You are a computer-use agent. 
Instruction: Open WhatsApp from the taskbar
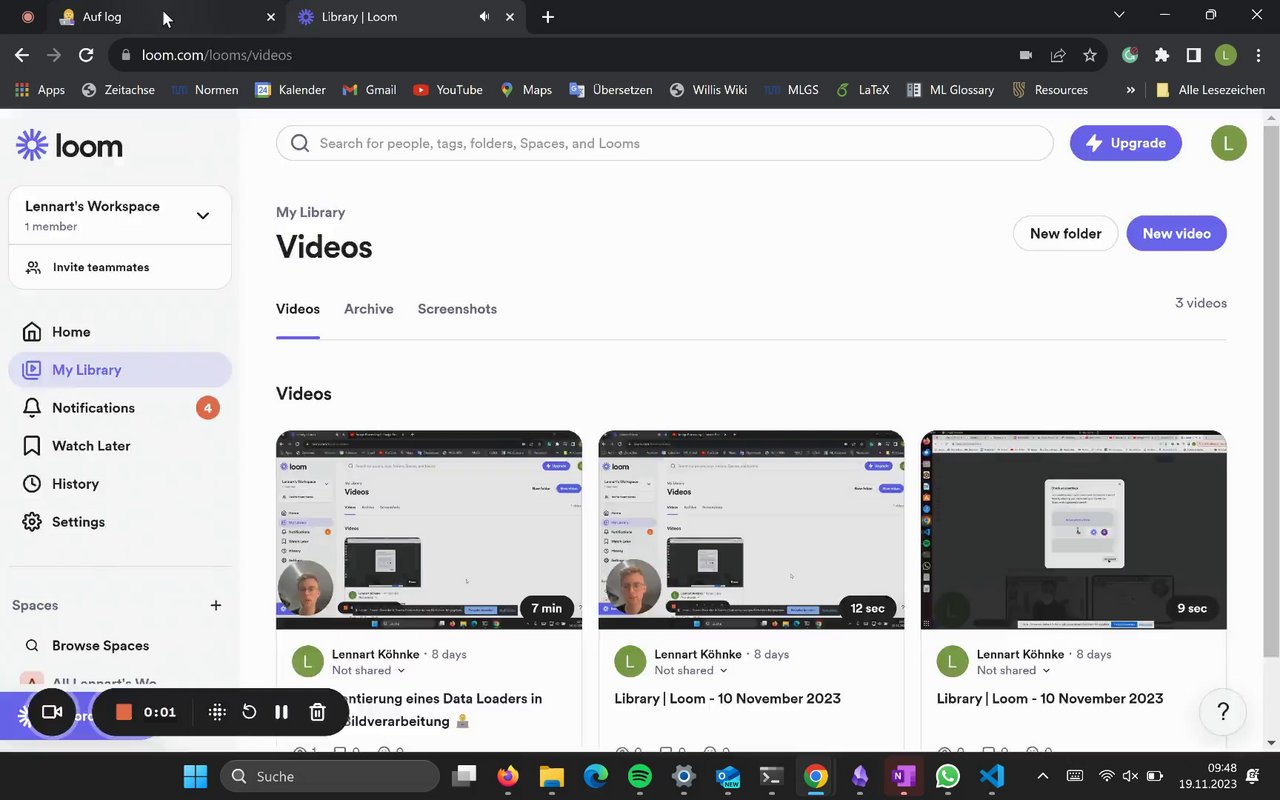coord(947,776)
